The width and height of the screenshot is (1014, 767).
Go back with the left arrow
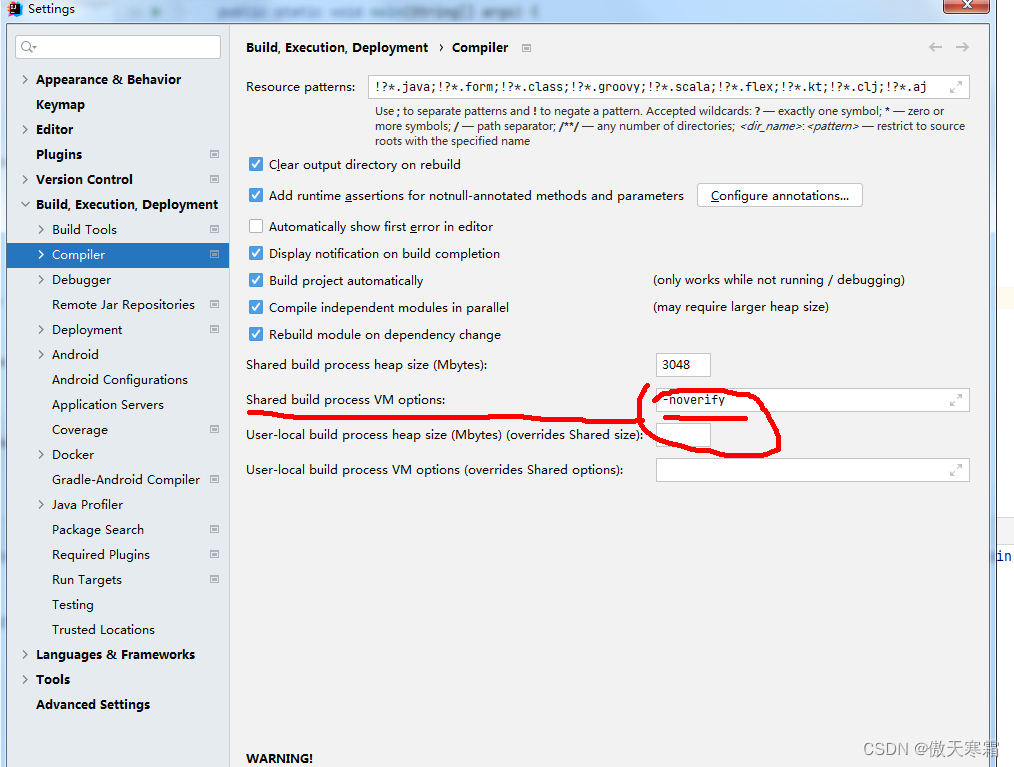pos(935,47)
